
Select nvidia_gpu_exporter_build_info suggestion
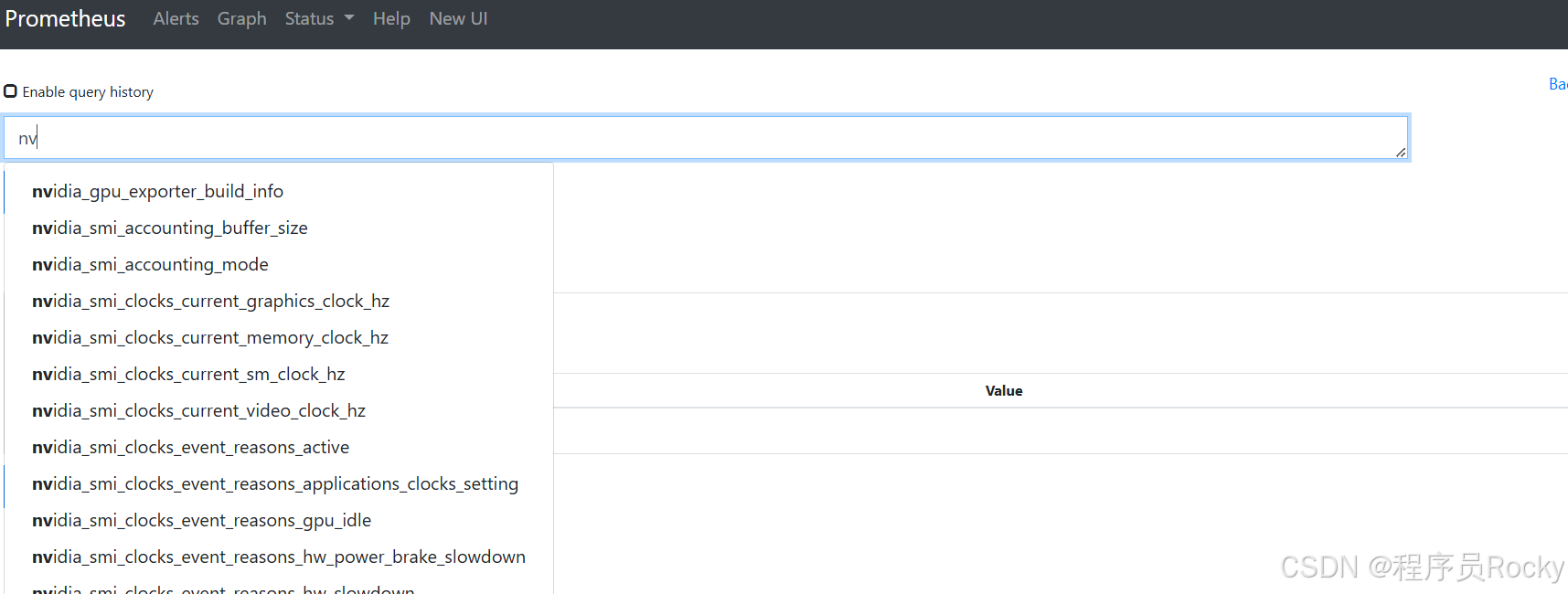157,191
